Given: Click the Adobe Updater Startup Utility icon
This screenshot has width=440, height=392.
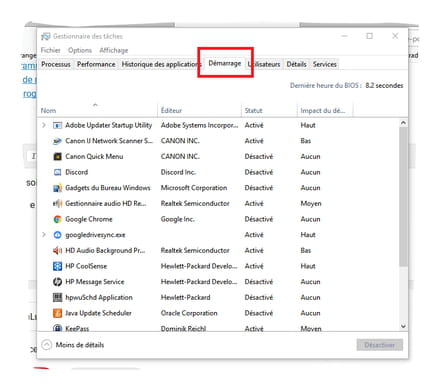Looking at the screenshot, I should 57,125.
